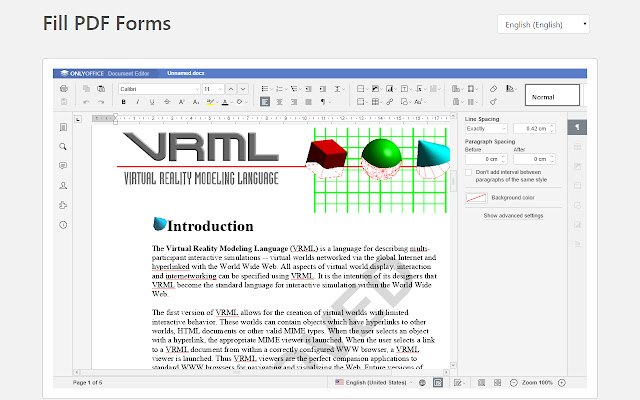Viewport: 640px width, 400px height.
Task: Apply Subscript formatting
Action: [x=196, y=102]
